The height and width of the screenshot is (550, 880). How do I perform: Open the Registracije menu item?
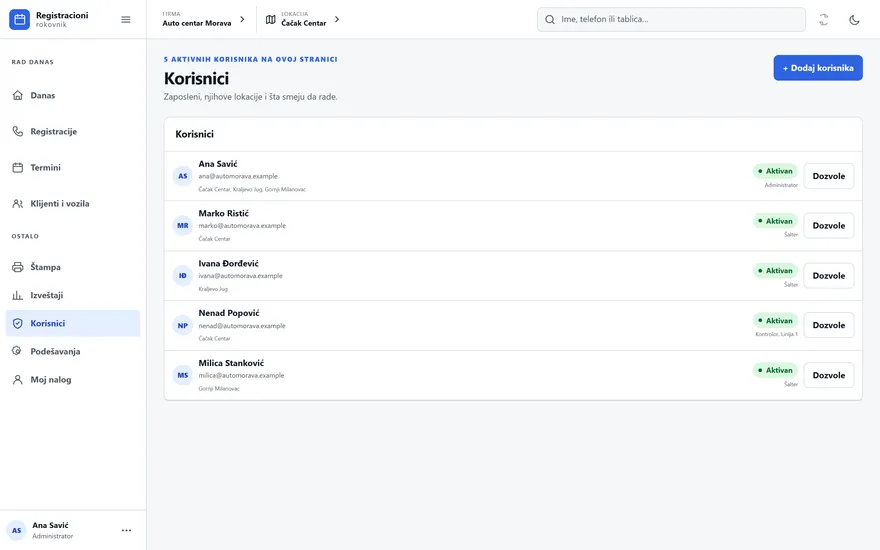73,131
